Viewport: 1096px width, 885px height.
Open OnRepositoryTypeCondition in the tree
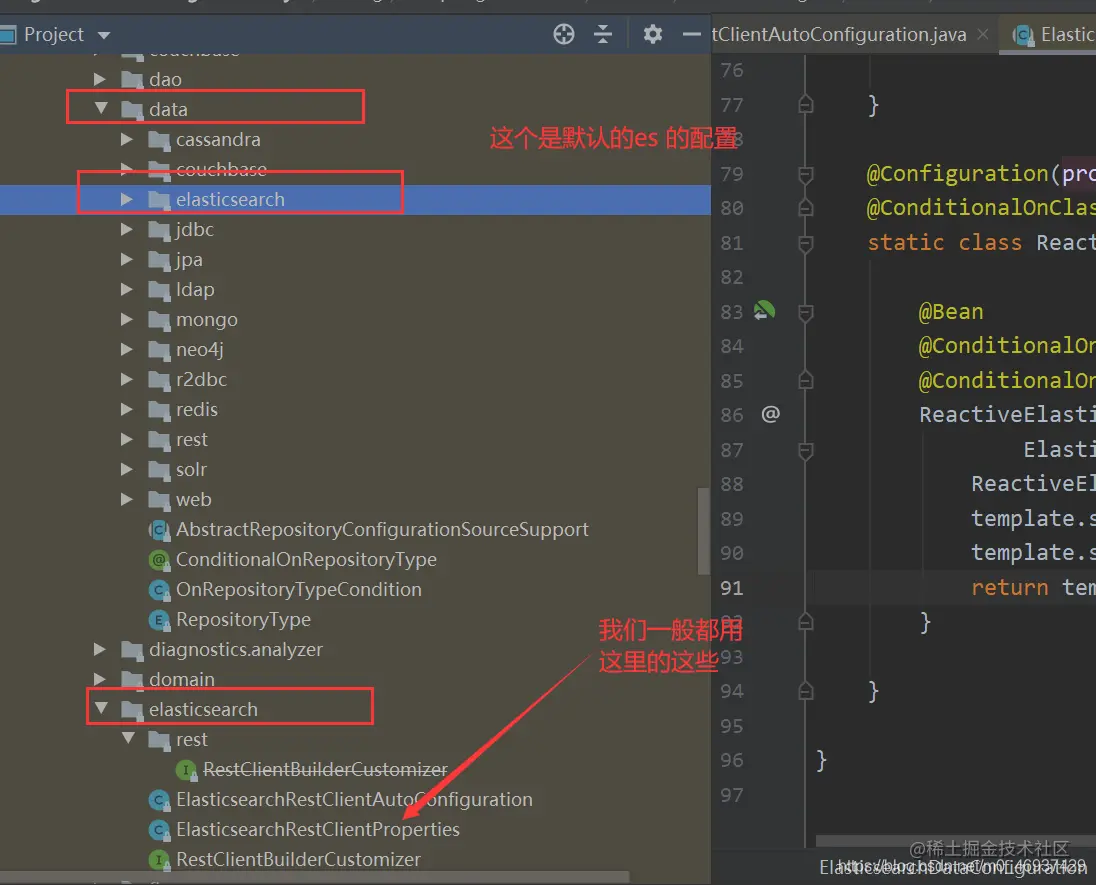point(298,589)
